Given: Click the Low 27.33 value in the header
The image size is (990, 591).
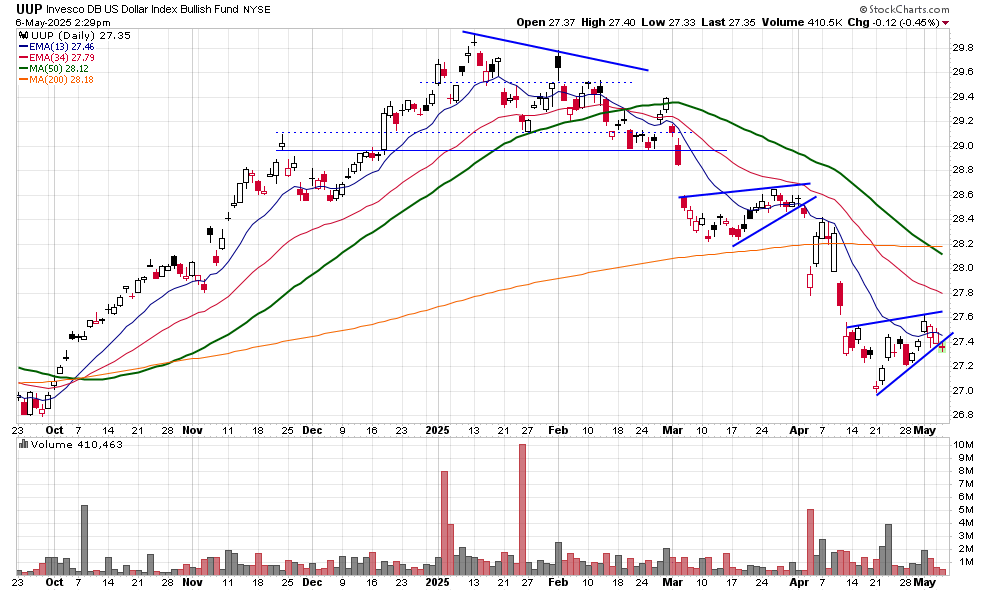Looking at the screenshot, I should [x=667, y=22].
